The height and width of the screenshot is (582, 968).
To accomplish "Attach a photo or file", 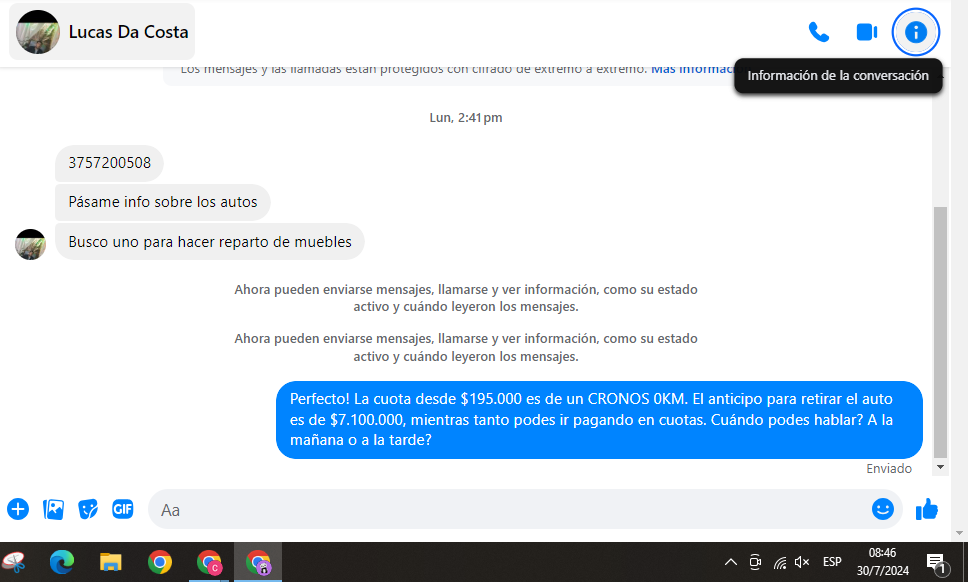I will (53, 509).
